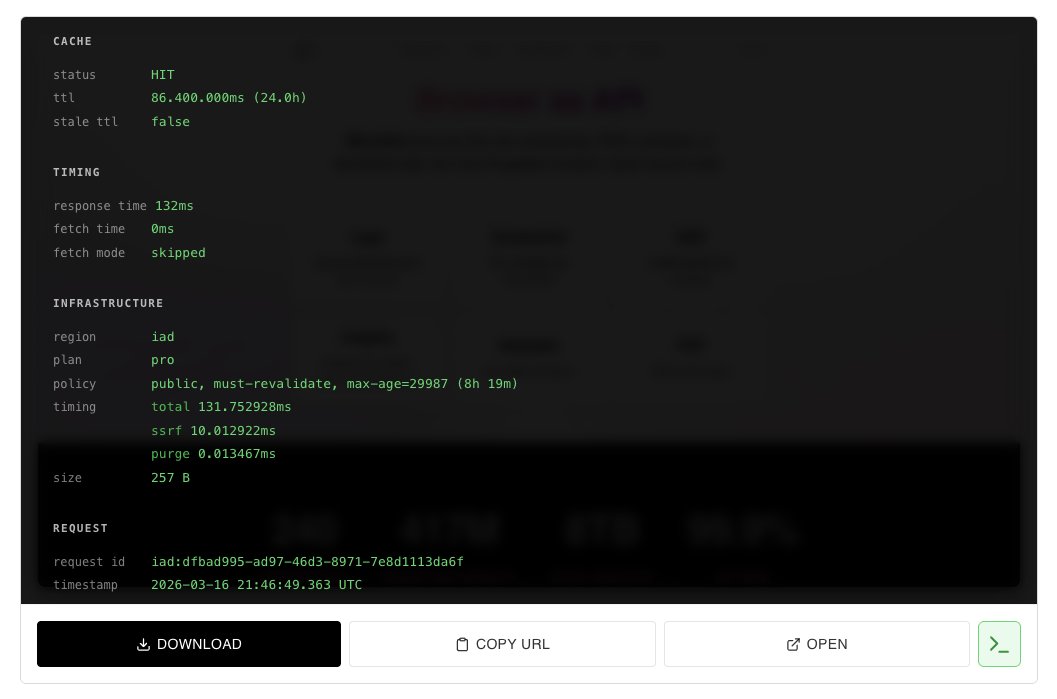Select the stale ttl value false

pos(171,121)
